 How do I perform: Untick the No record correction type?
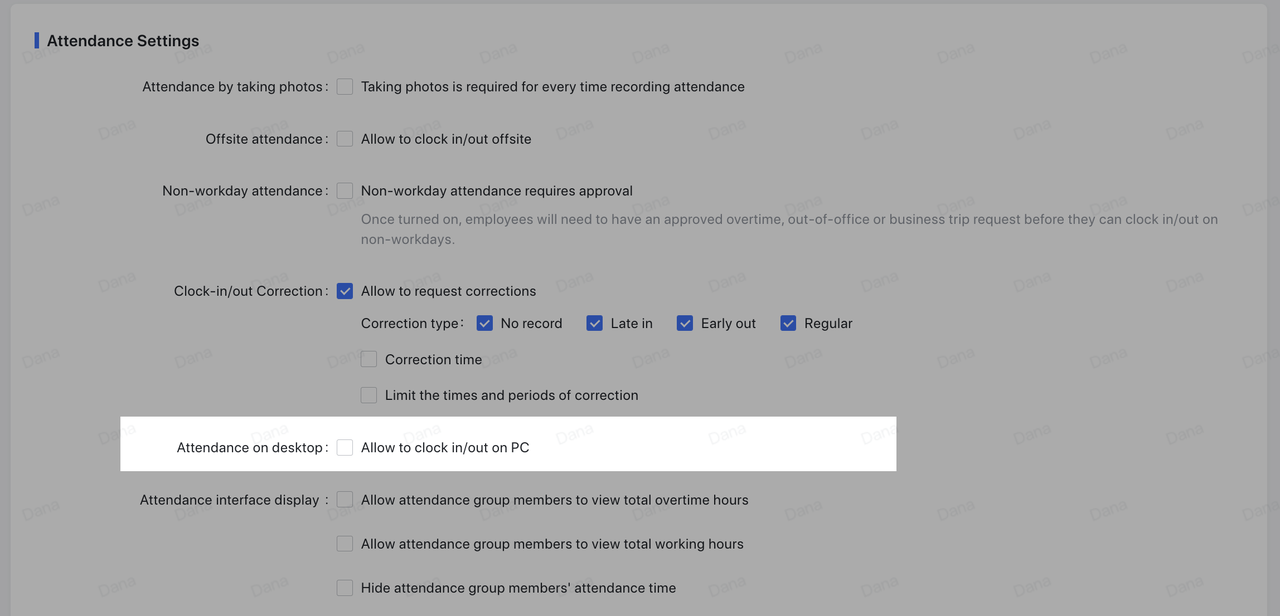point(485,323)
